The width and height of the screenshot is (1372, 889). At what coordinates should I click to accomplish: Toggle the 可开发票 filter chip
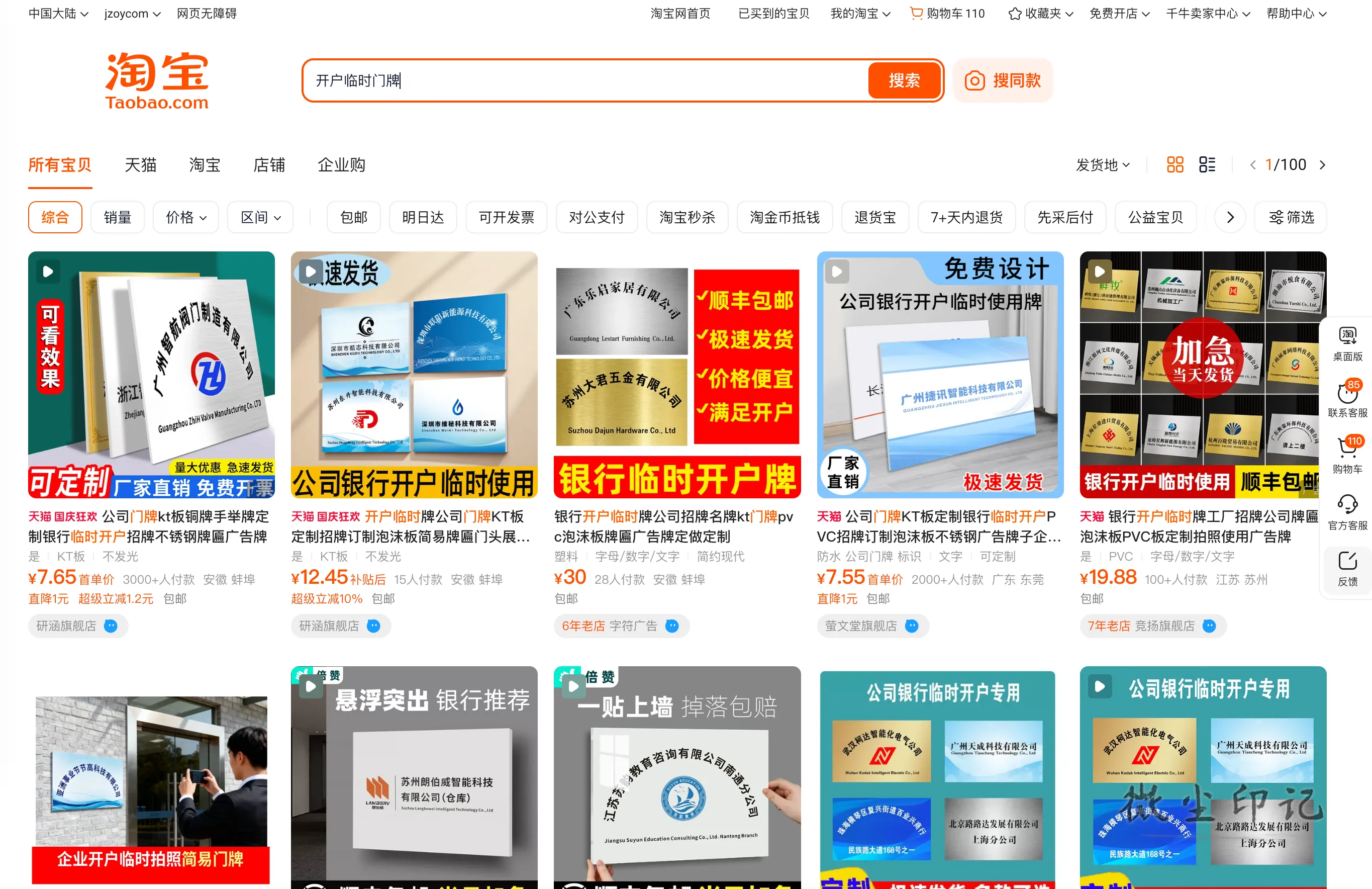[506, 218]
